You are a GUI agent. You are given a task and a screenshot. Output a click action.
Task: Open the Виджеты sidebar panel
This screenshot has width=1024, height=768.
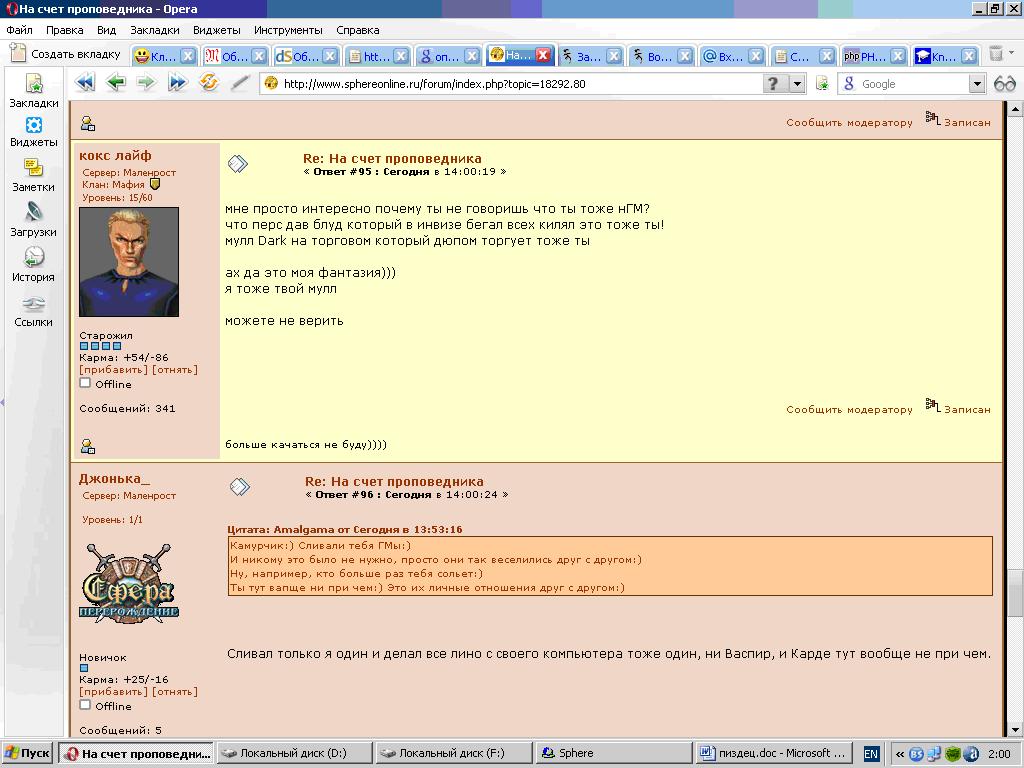[33, 133]
